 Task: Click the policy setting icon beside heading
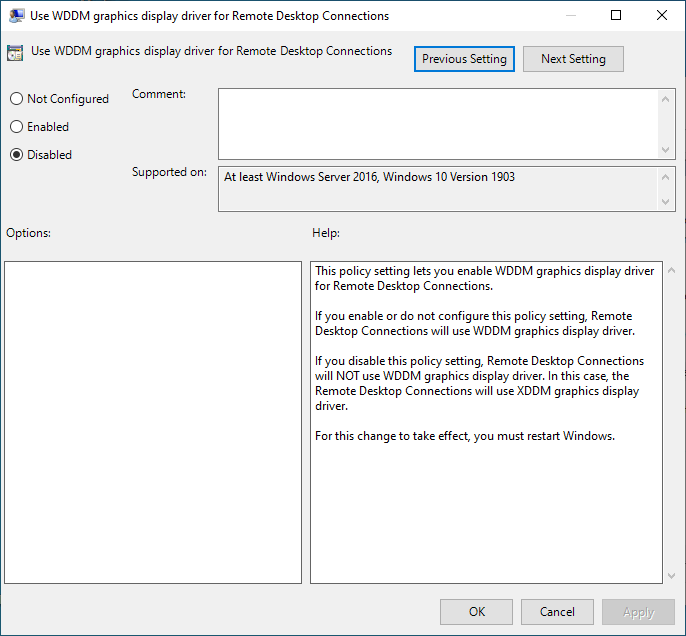point(15,53)
